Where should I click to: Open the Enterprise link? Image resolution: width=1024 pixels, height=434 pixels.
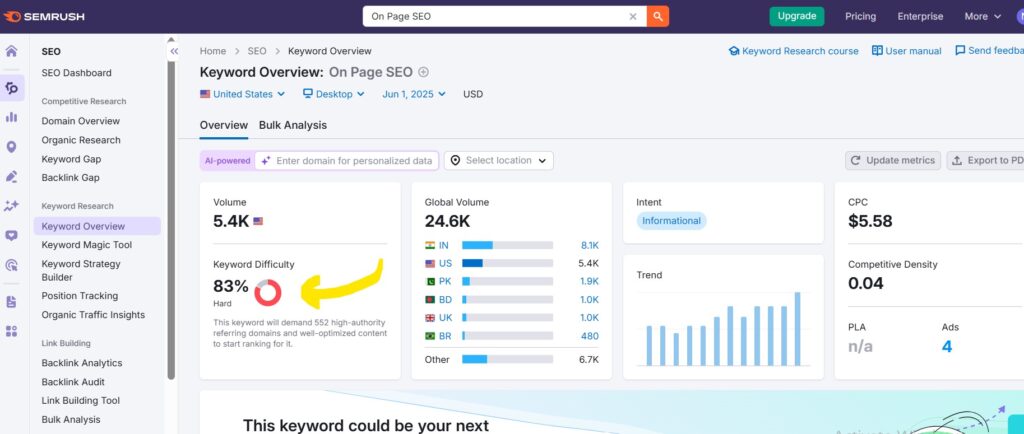click(x=920, y=16)
